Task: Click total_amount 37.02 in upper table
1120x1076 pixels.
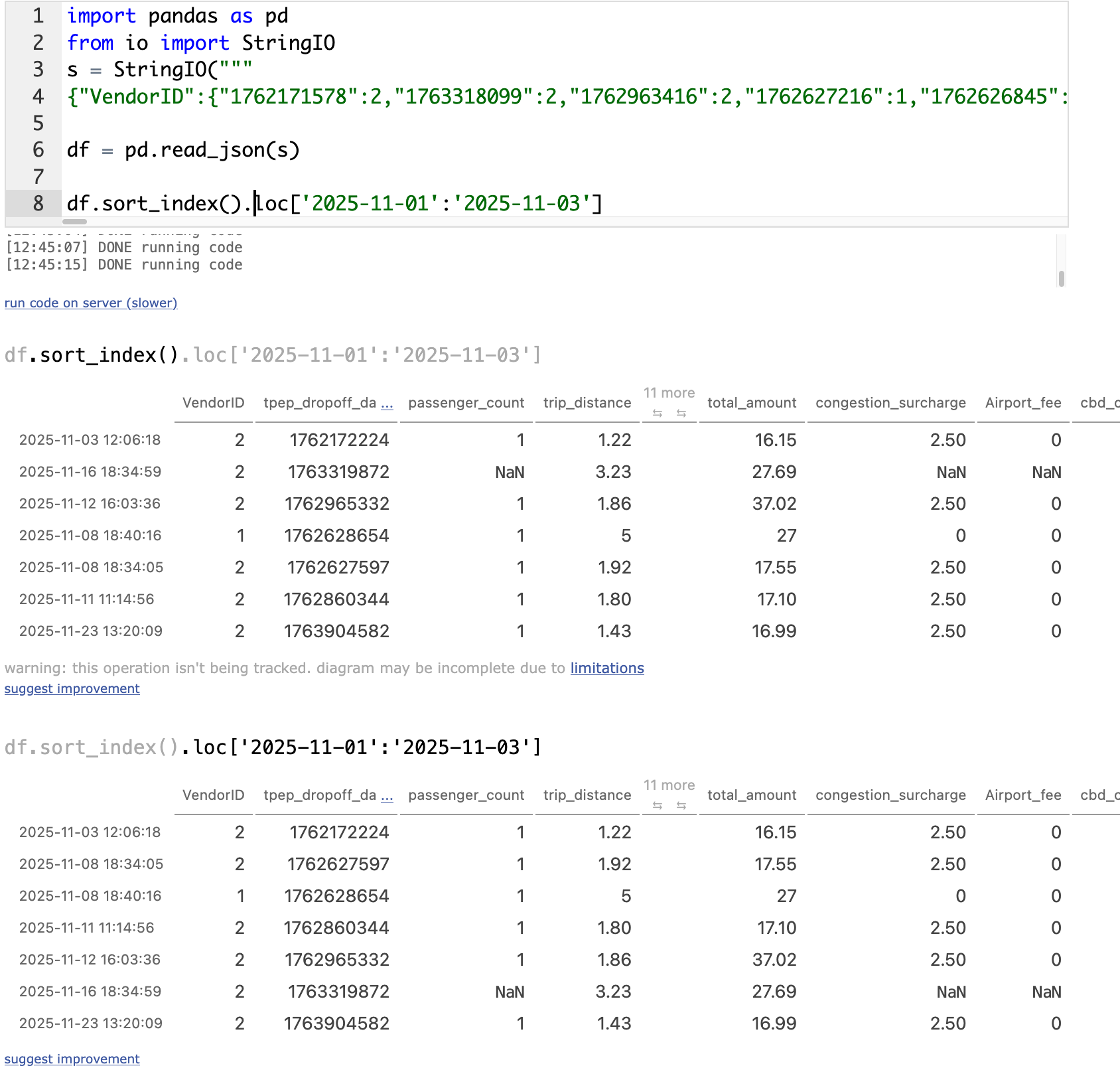Action: [774, 504]
